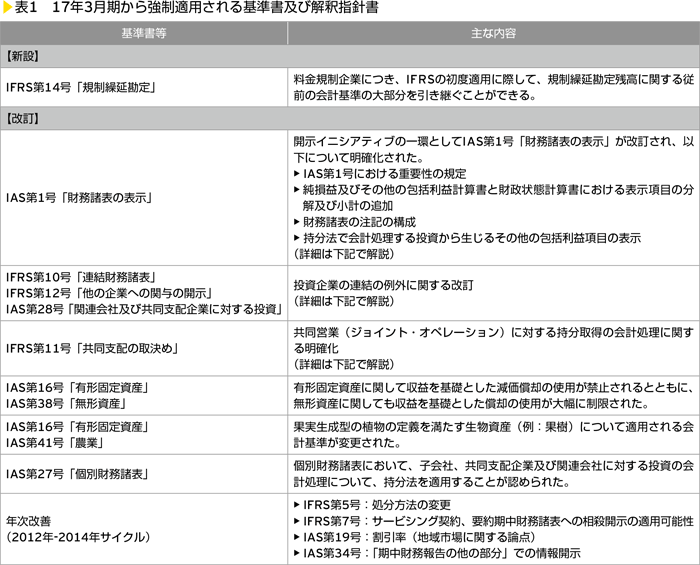The image size is (700, 565).
Task: Click the bullet arrow before IFRS第5号：処分方法の変更
Action: pos(297,506)
